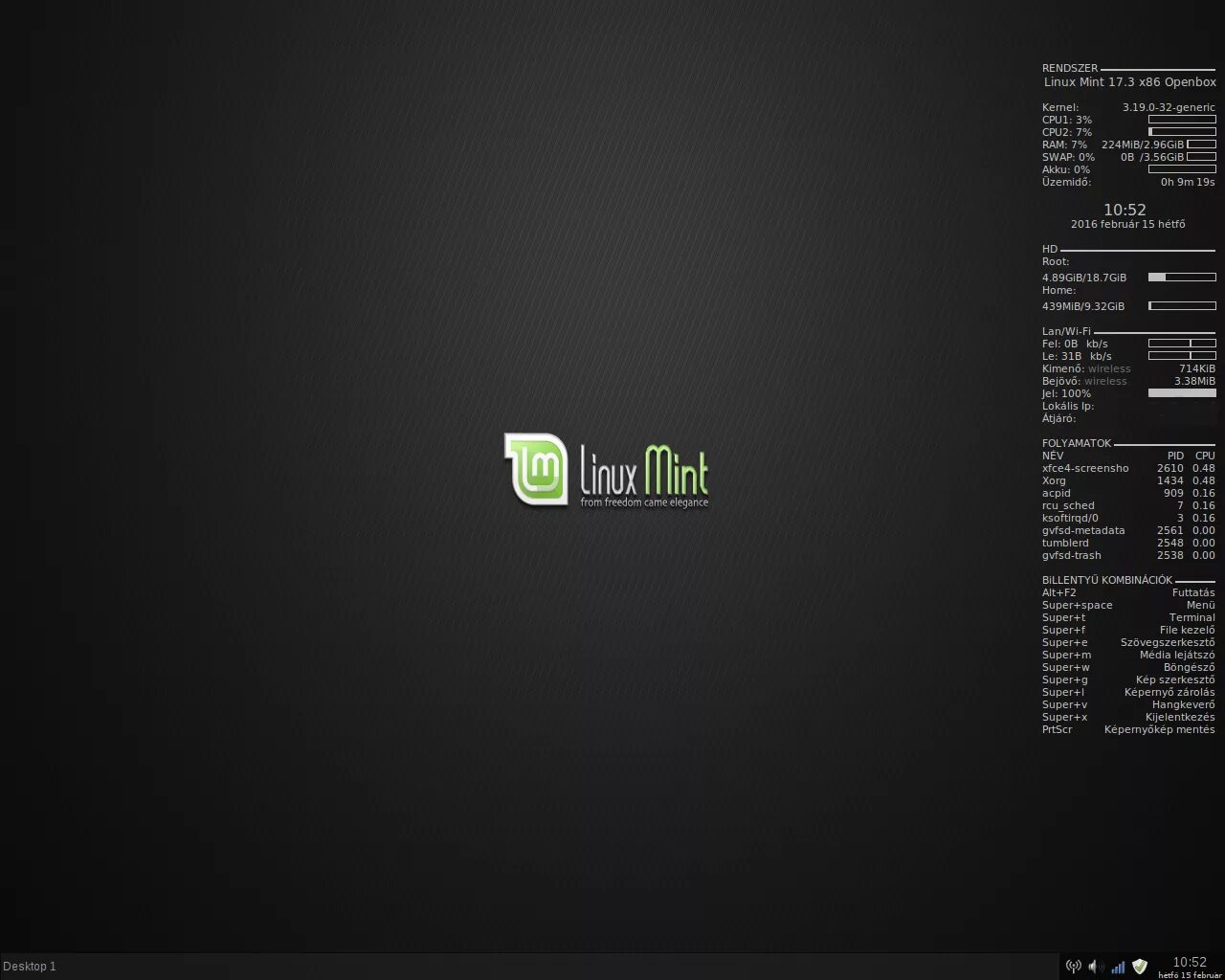1225x980 pixels.
Task: Click the BILLENTYŰ KOMBINÁCIÓK heading
Action: tap(1107, 580)
